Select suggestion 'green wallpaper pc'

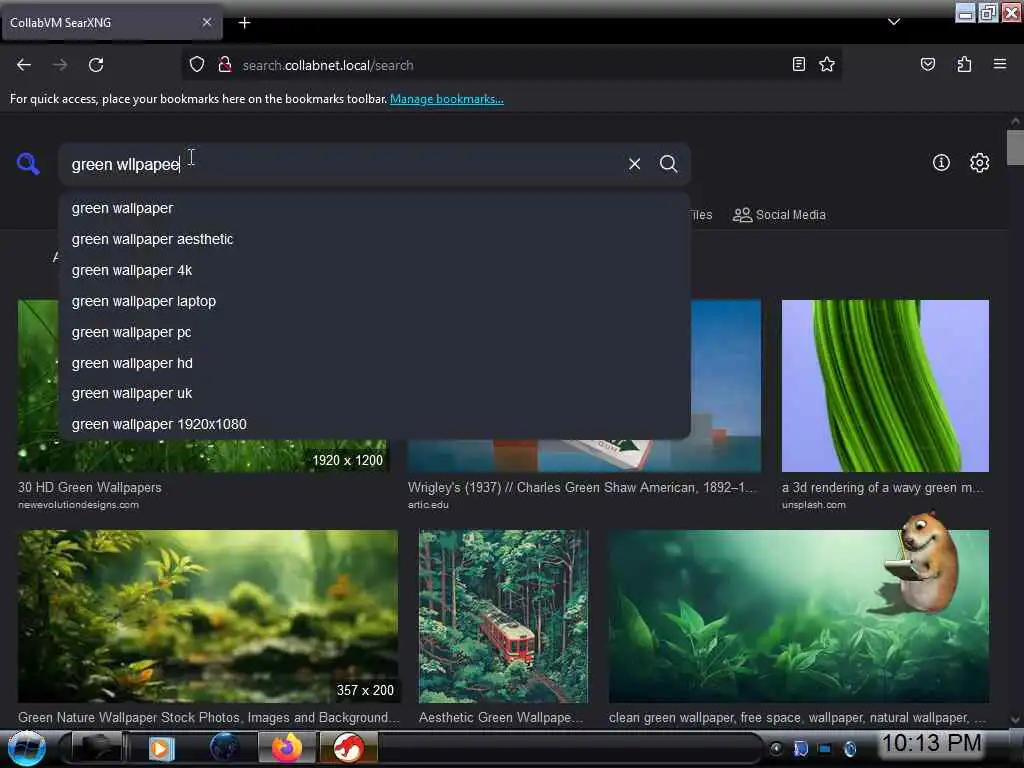[x=374, y=332]
